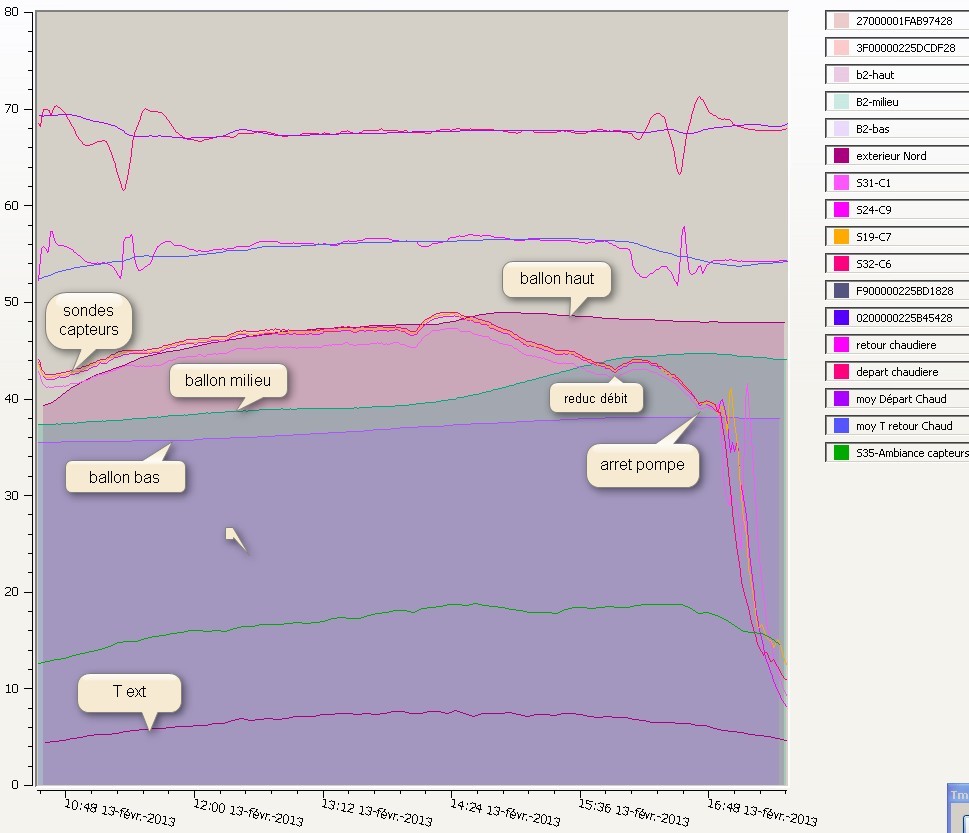Select the 'ballon haut' callout label
Viewport: 969px width, 833px height.
[557, 279]
